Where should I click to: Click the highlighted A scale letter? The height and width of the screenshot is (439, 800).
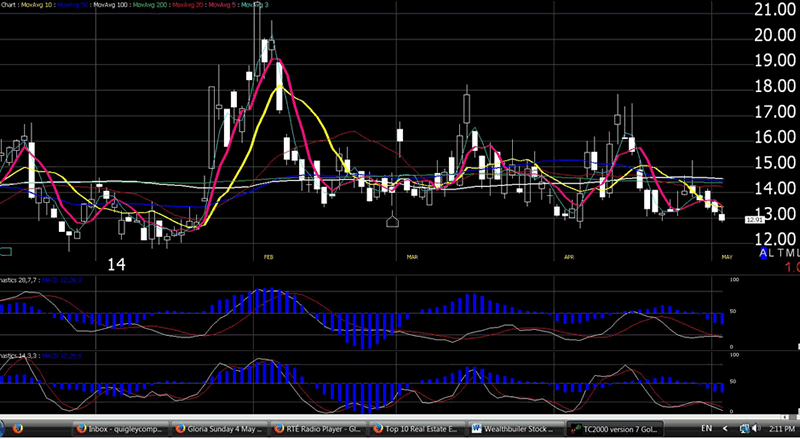[765, 255]
